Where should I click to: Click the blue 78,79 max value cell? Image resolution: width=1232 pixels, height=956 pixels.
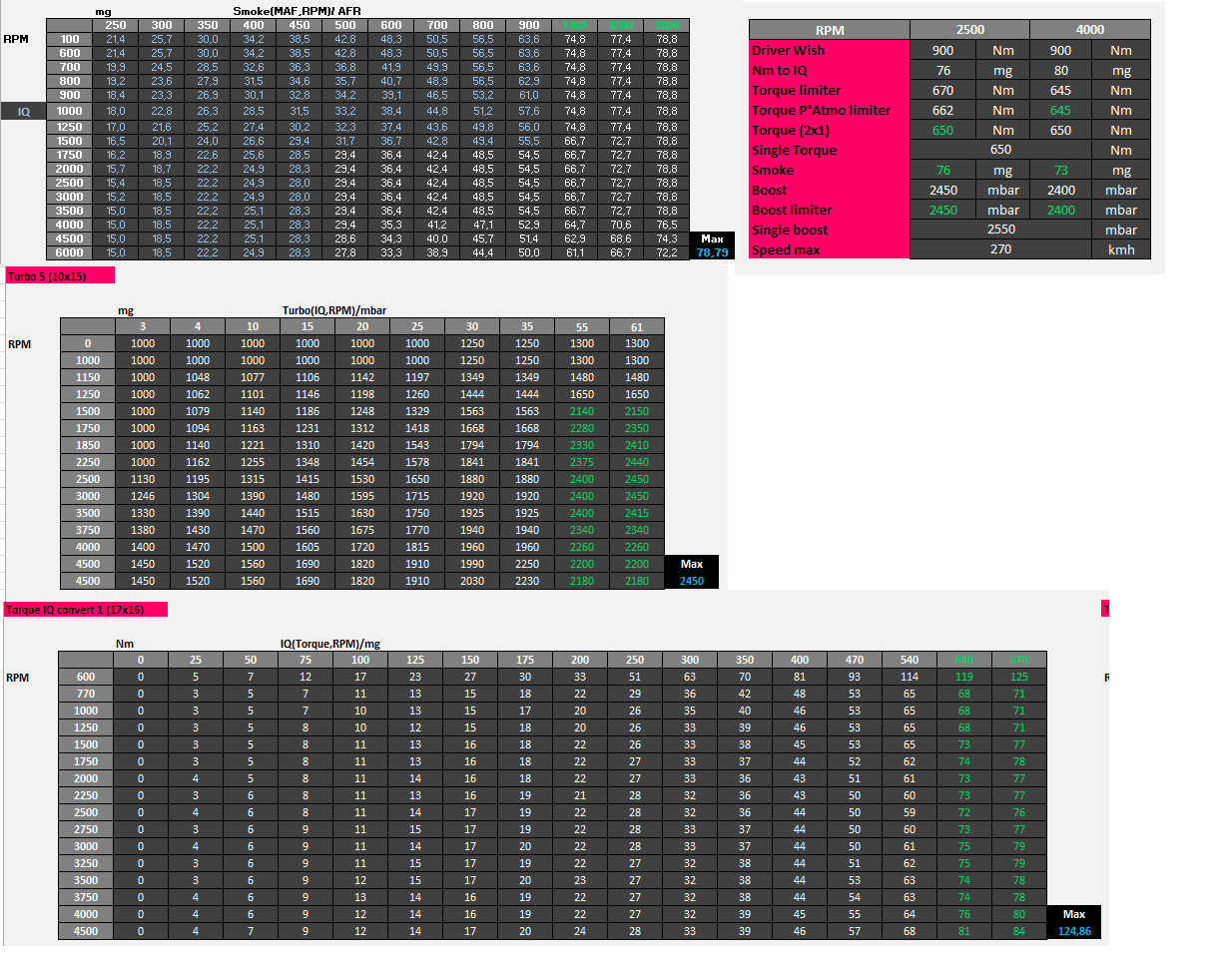[x=712, y=253]
